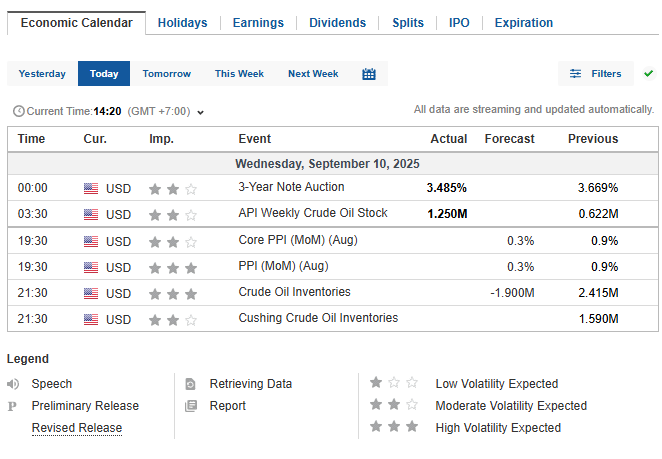Select the Tomorrow time filter
The image size is (662, 459).
(x=166, y=74)
